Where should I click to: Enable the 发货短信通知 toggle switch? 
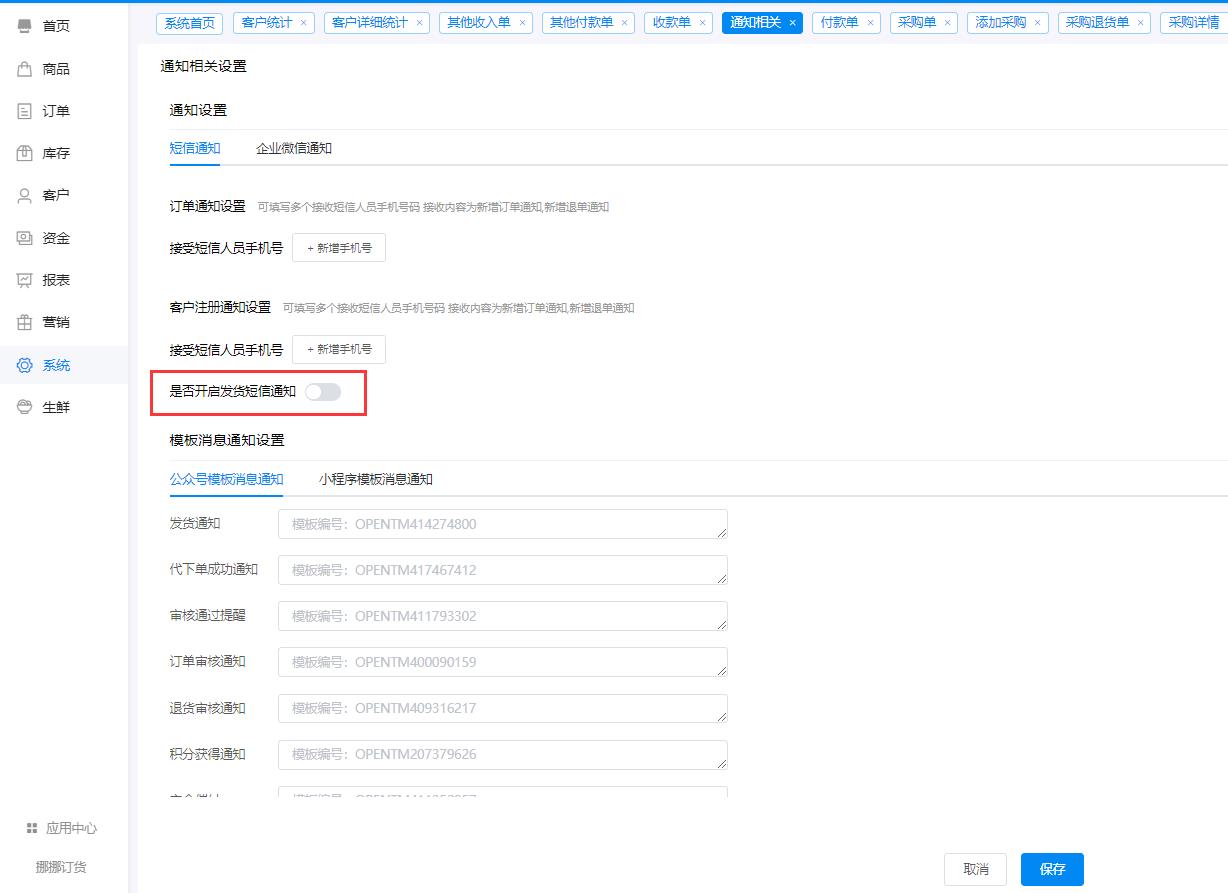coord(322,391)
